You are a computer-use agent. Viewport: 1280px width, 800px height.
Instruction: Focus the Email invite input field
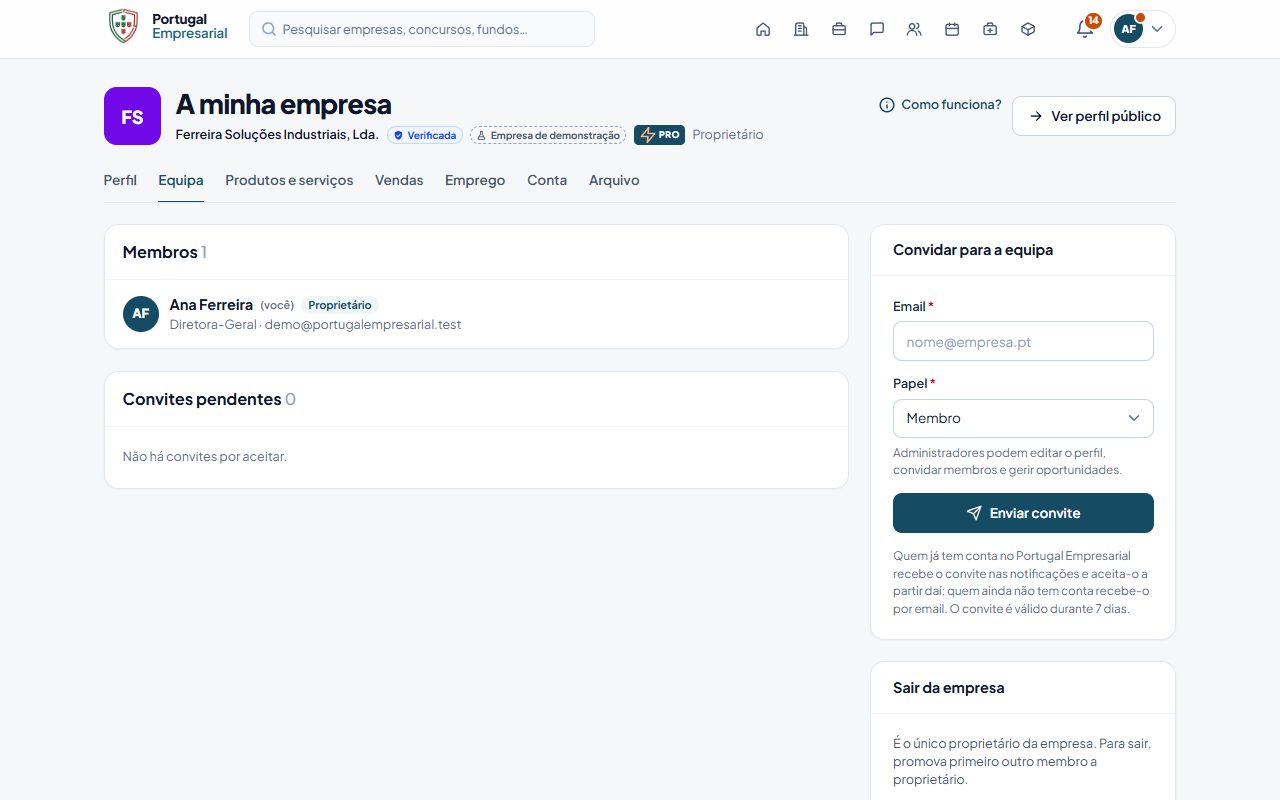click(1023, 341)
